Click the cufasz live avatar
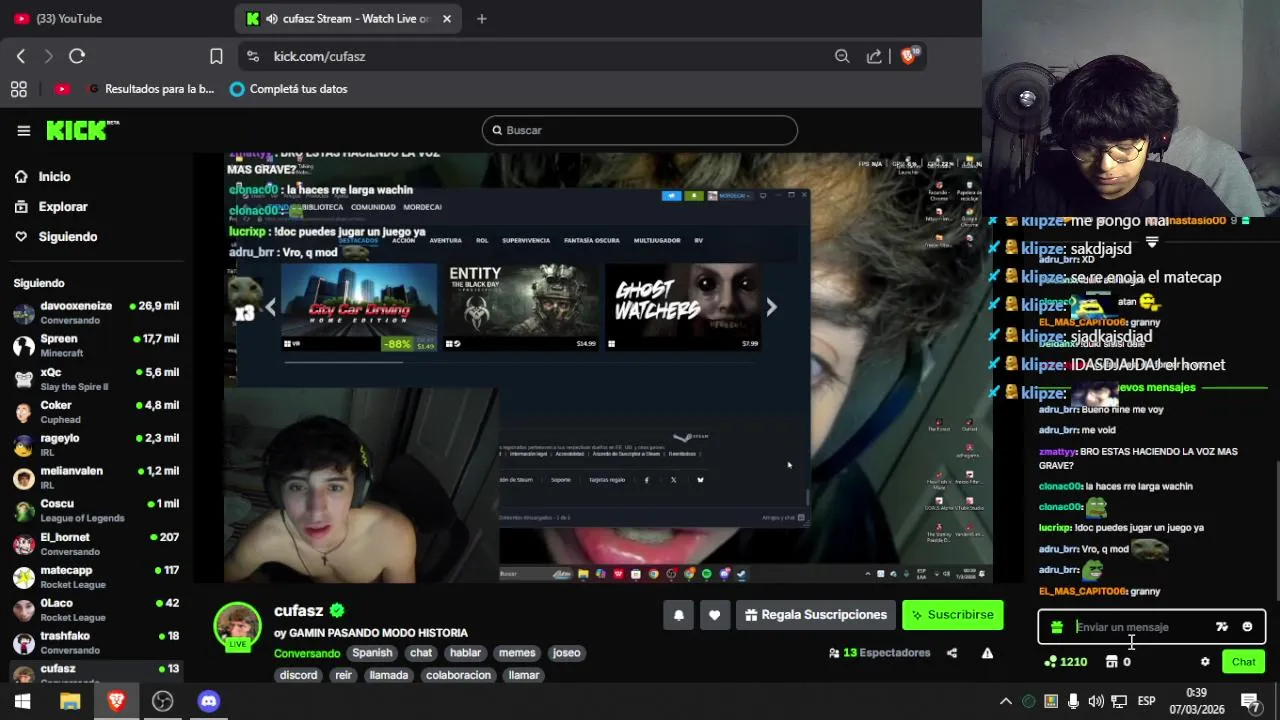The image size is (1280, 720). click(238, 627)
